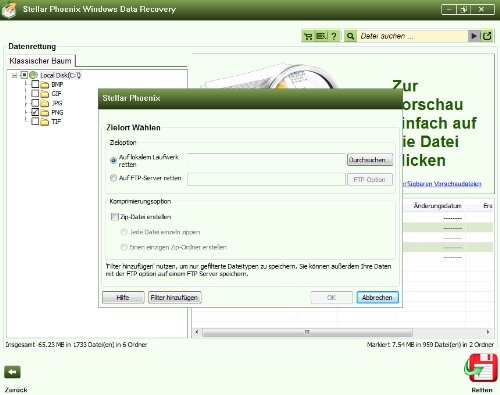The image size is (500, 395).
Task: Click the TIF folder icon
Action: coord(45,122)
